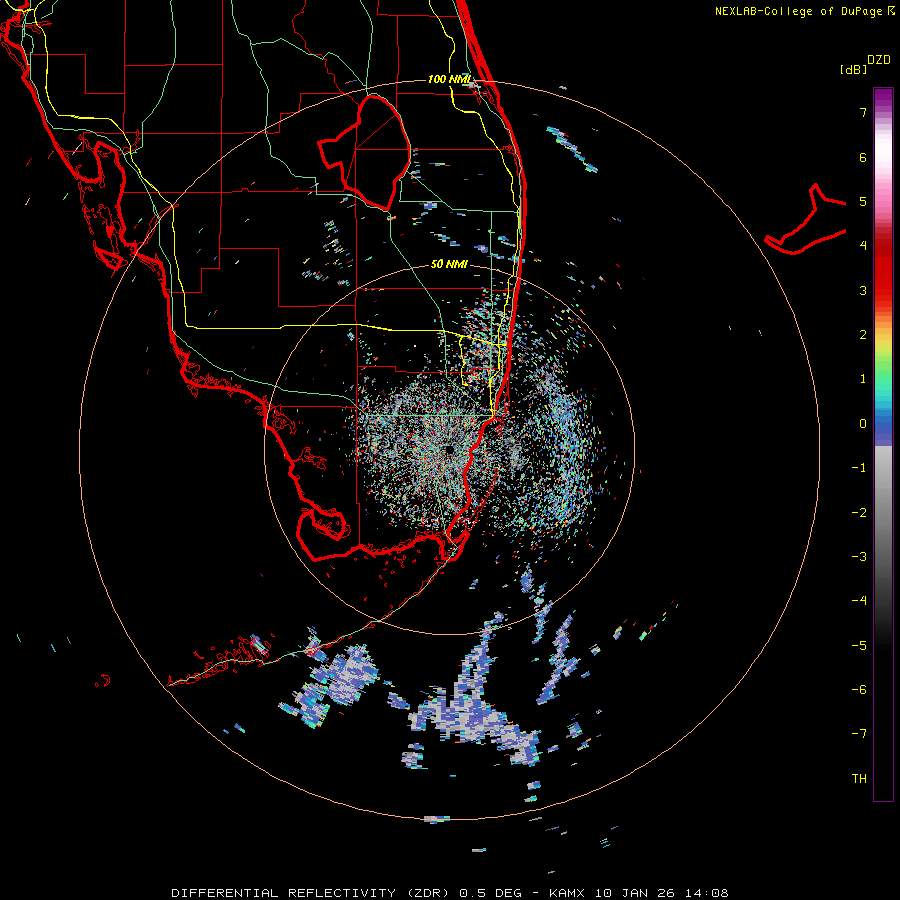
Task: Click the -7 value on color scale
Action: (859, 734)
